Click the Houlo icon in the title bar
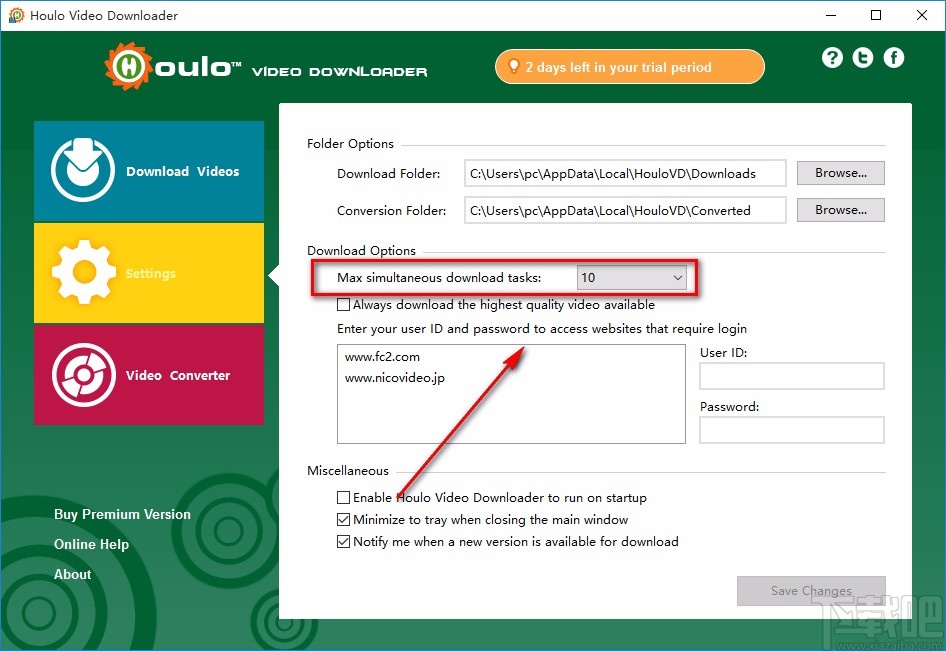946x651 pixels. (16, 15)
